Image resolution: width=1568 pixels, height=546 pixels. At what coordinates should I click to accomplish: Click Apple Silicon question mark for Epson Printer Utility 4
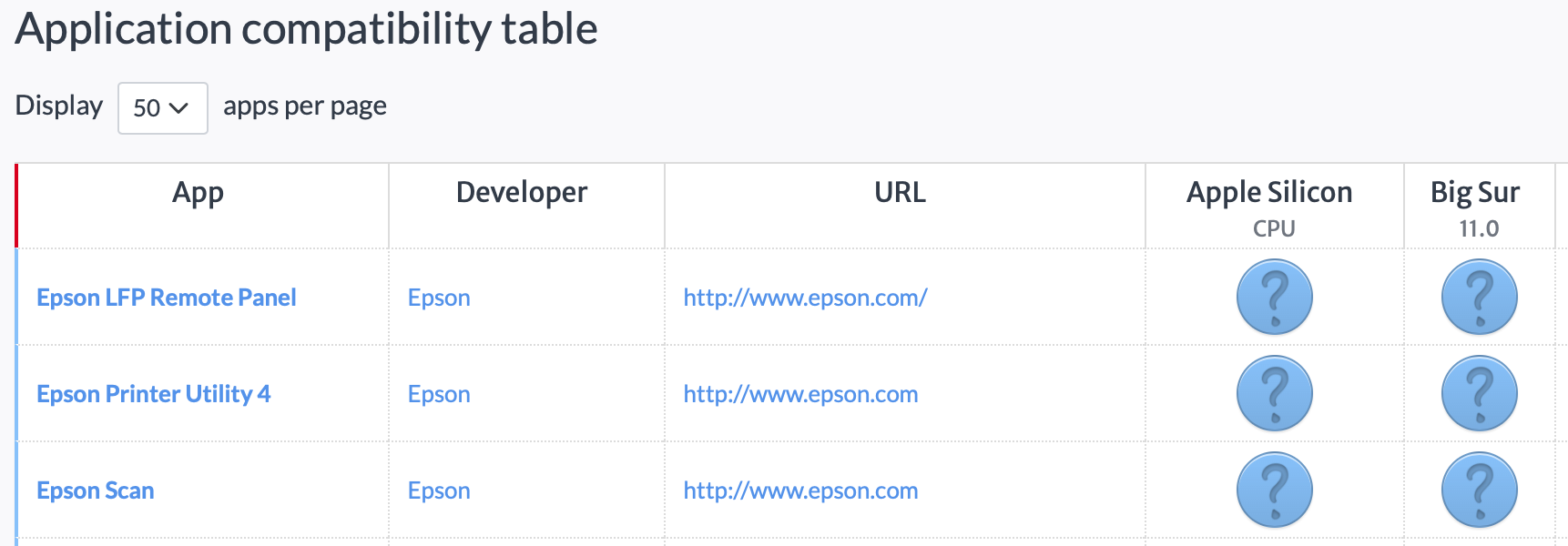(1274, 394)
